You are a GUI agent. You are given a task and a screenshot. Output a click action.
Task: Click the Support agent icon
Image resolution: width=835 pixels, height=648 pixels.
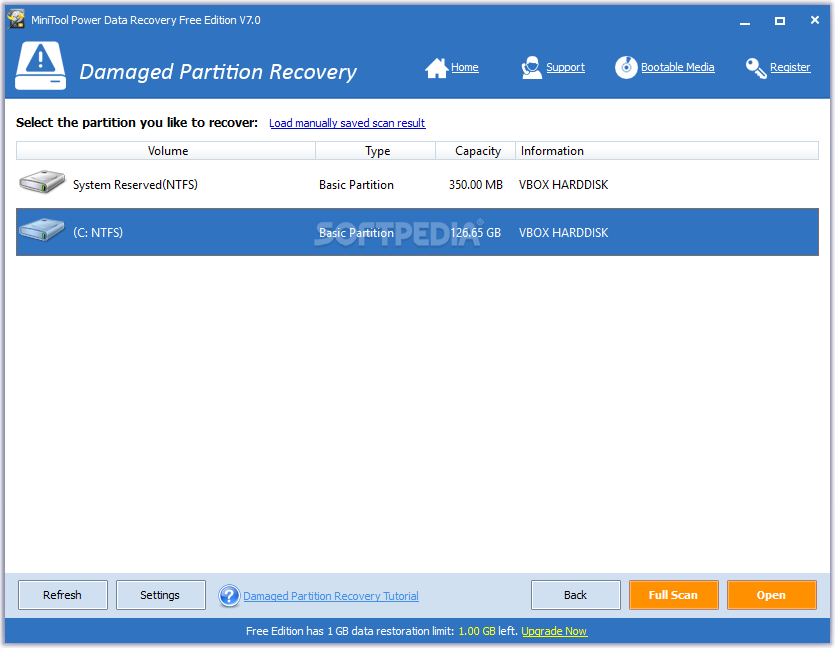(531, 68)
